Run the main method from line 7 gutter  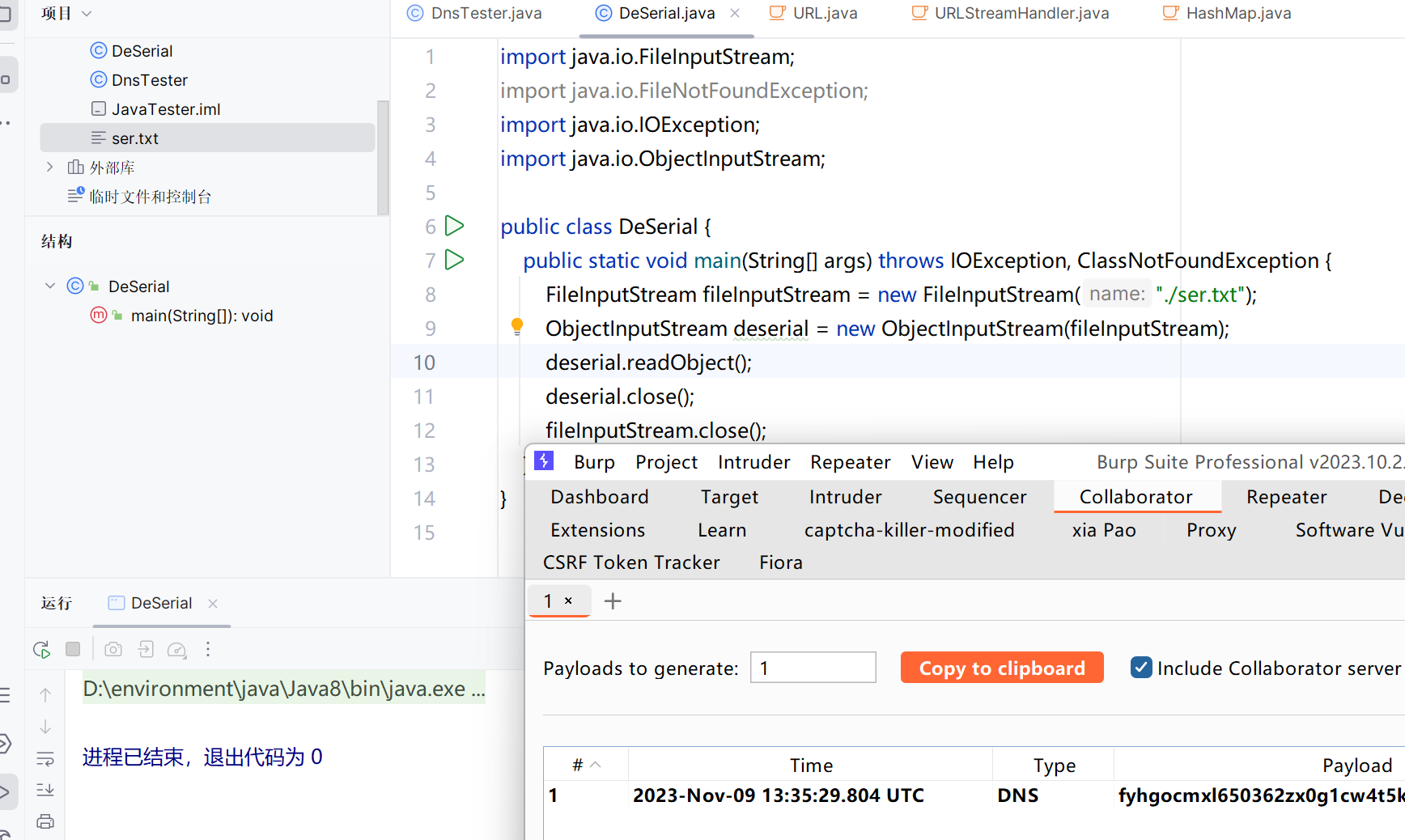coord(455,260)
